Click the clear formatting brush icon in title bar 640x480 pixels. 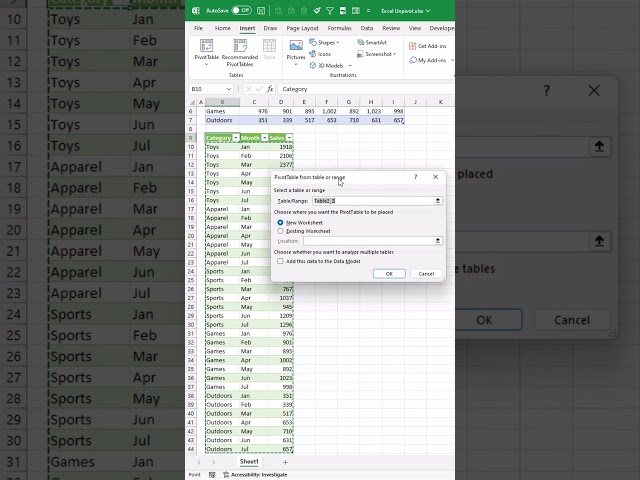(x=317, y=11)
